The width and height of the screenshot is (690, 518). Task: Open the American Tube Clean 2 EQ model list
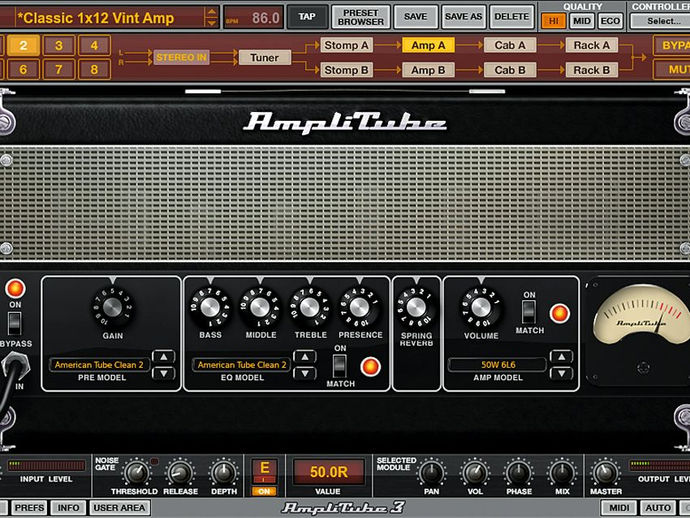tap(242, 364)
